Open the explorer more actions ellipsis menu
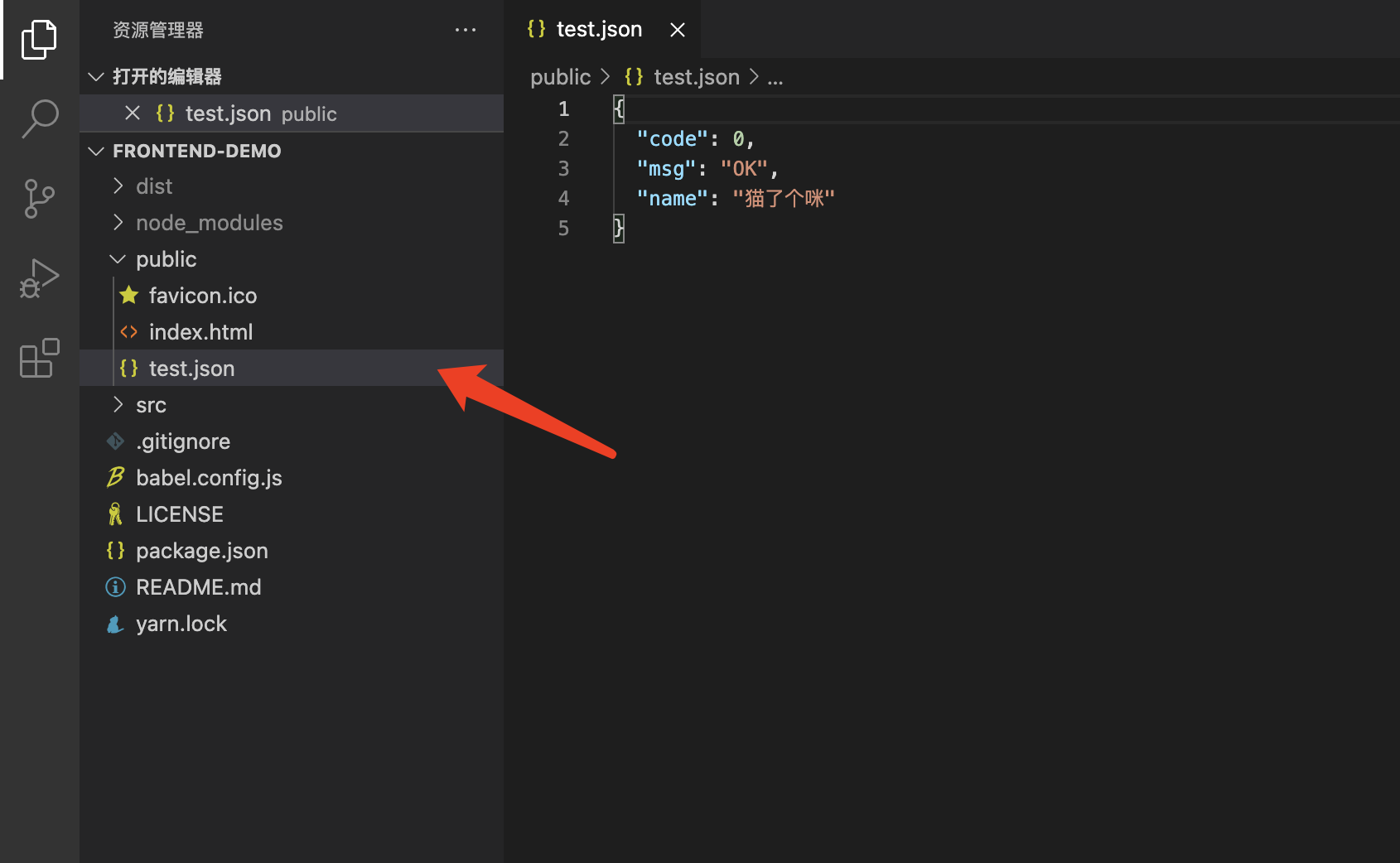Image resolution: width=1400 pixels, height=863 pixels. tap(466, 30)
